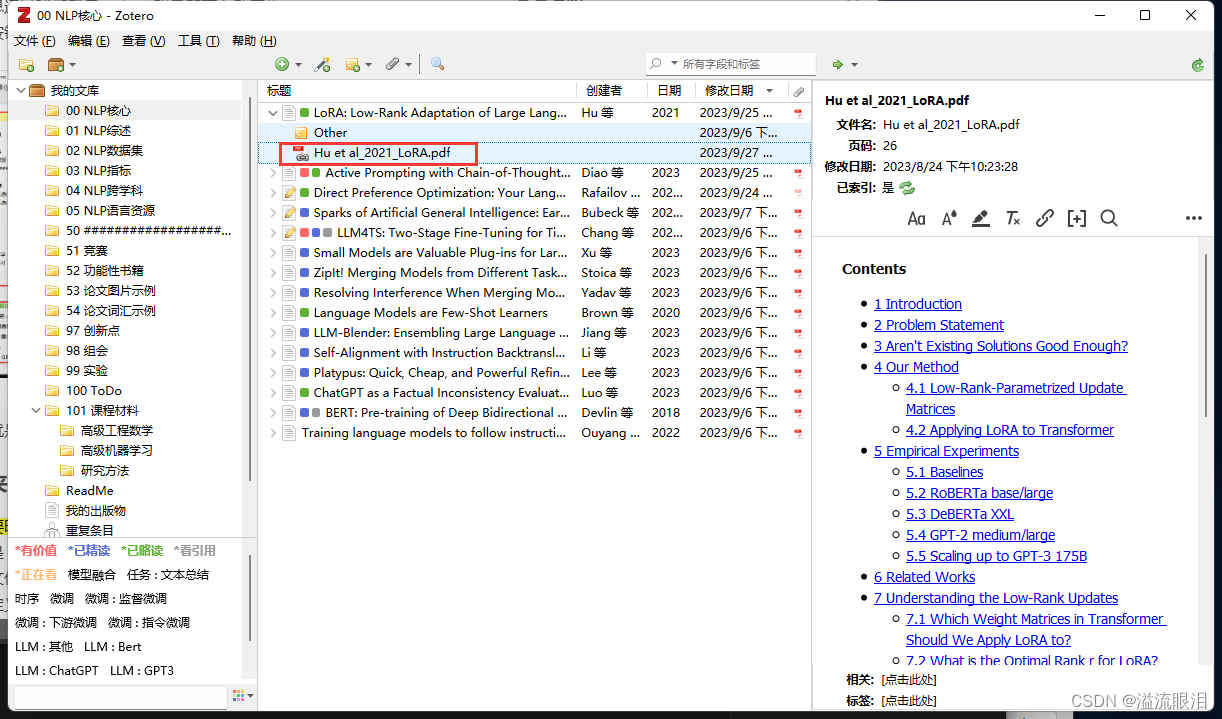
Task: Click the green New Item plus icon
Action: click(287, 64)
